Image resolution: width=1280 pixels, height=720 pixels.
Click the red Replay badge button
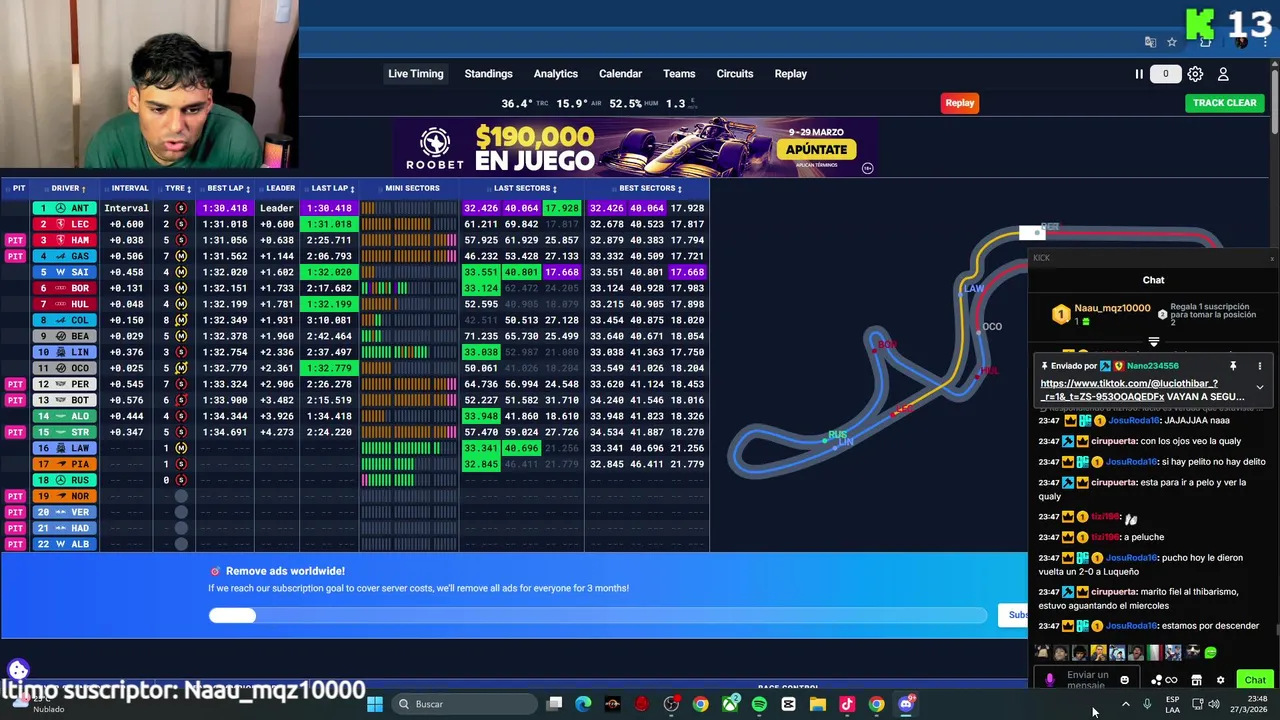coord(960,103)
